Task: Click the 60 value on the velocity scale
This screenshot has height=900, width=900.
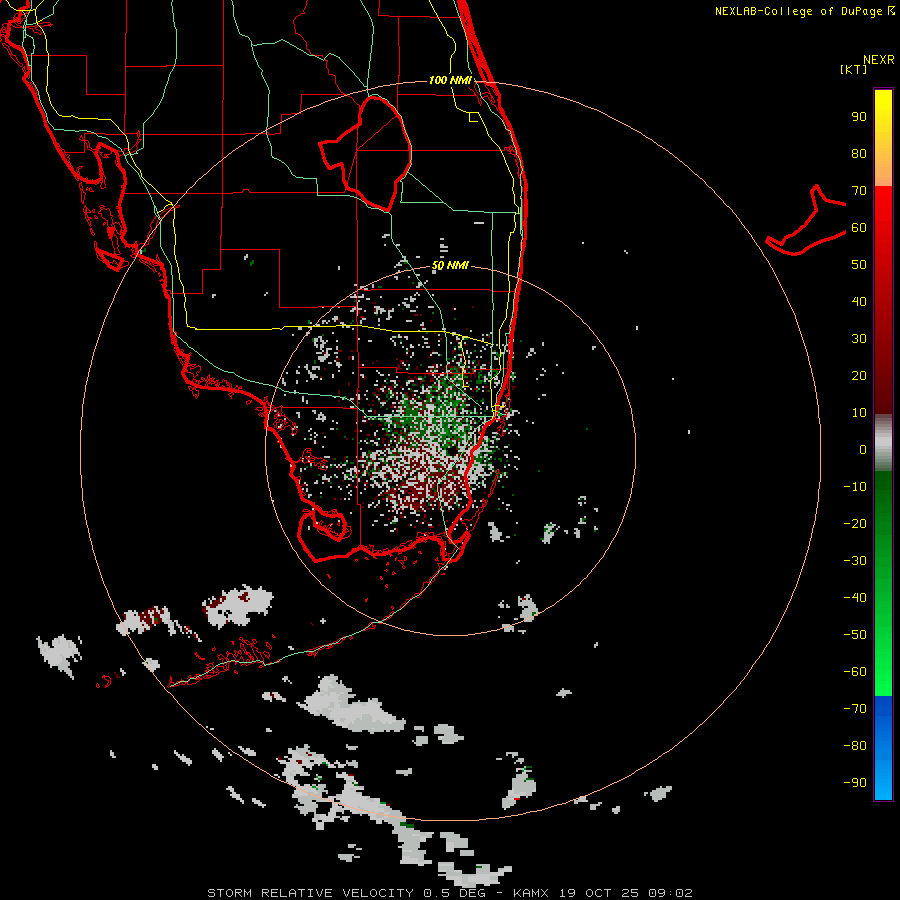Action: point(859,227)
